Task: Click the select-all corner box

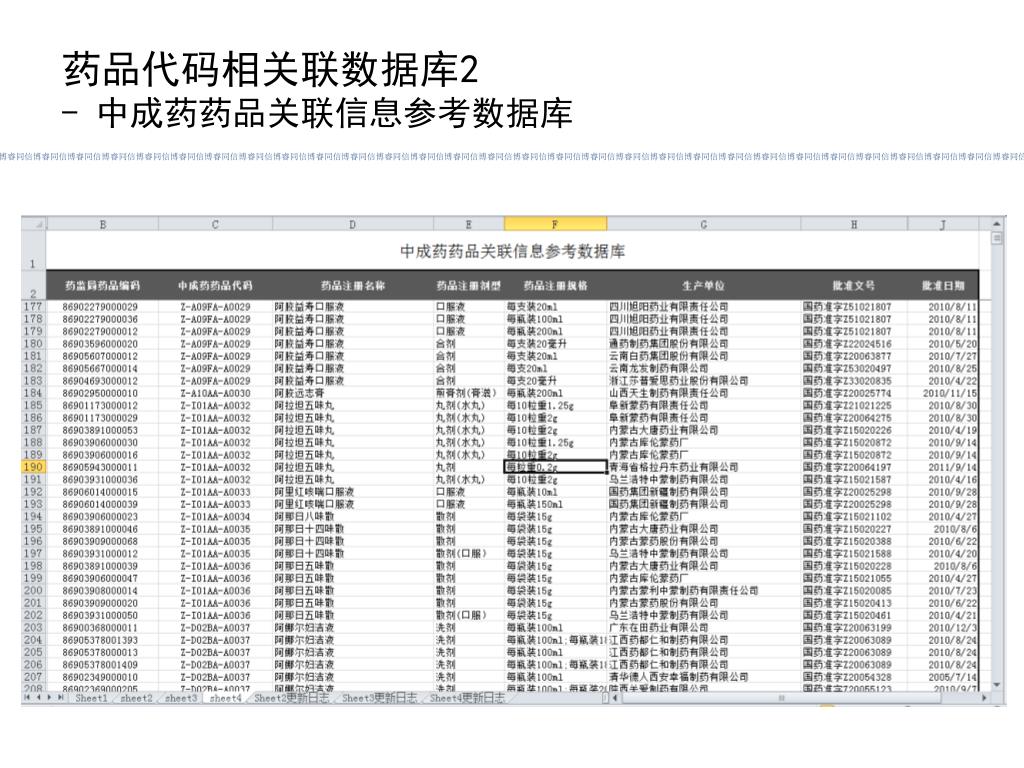Action: coord(33,224)
